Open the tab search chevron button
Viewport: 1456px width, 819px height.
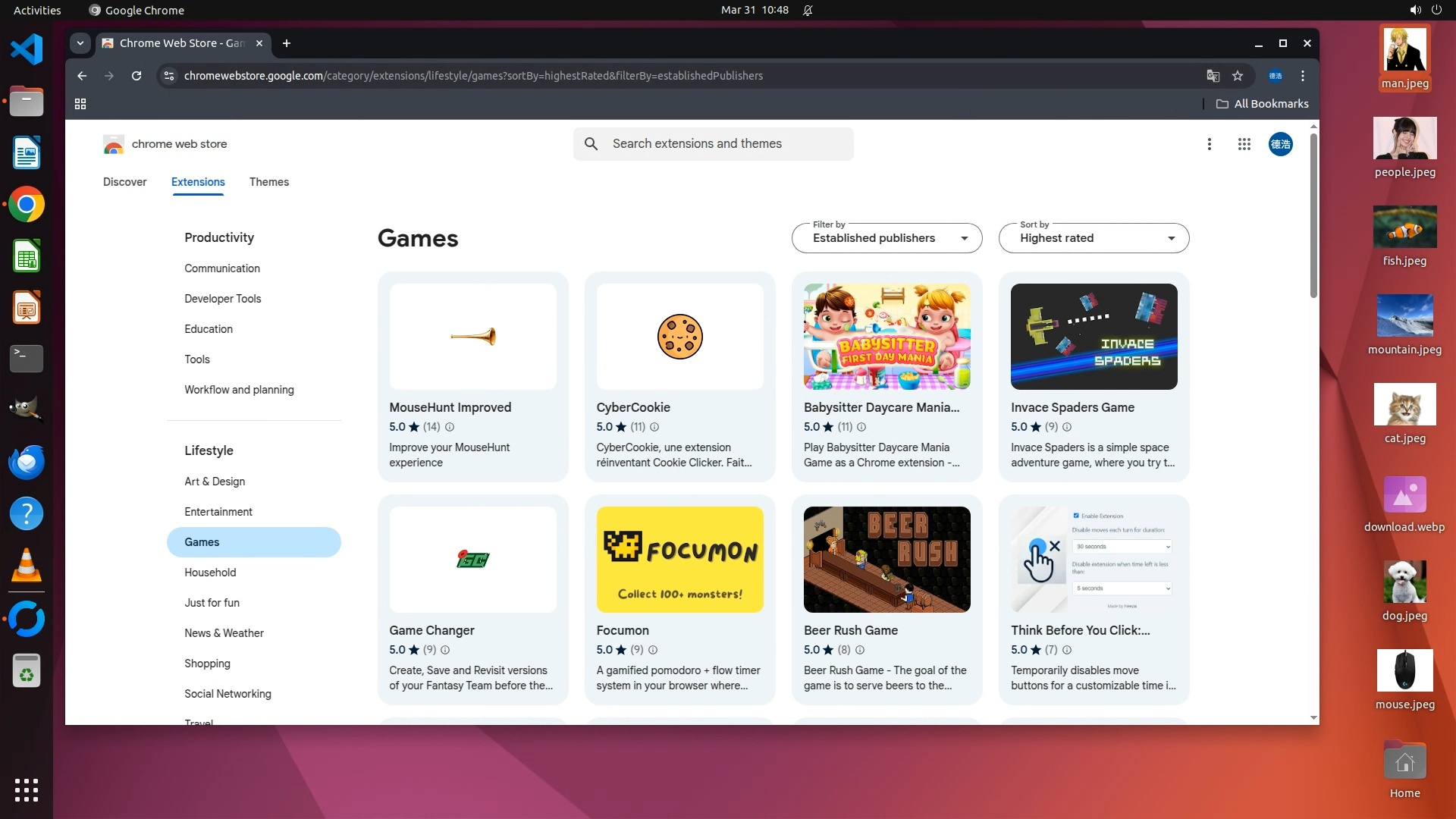tap(80, 43)
